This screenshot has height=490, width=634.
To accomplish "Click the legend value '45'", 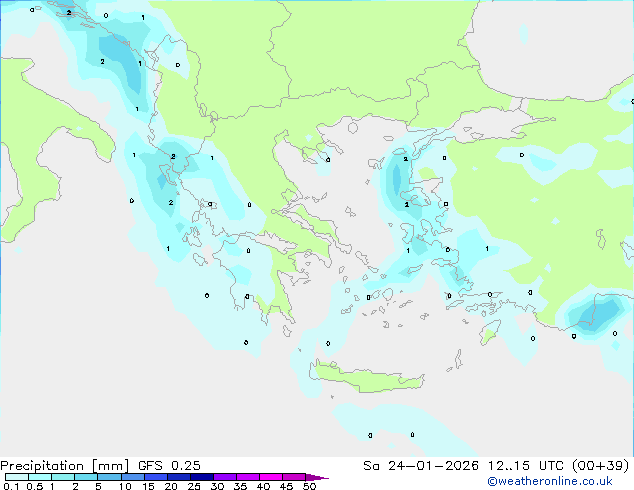I will coord(286,486).
